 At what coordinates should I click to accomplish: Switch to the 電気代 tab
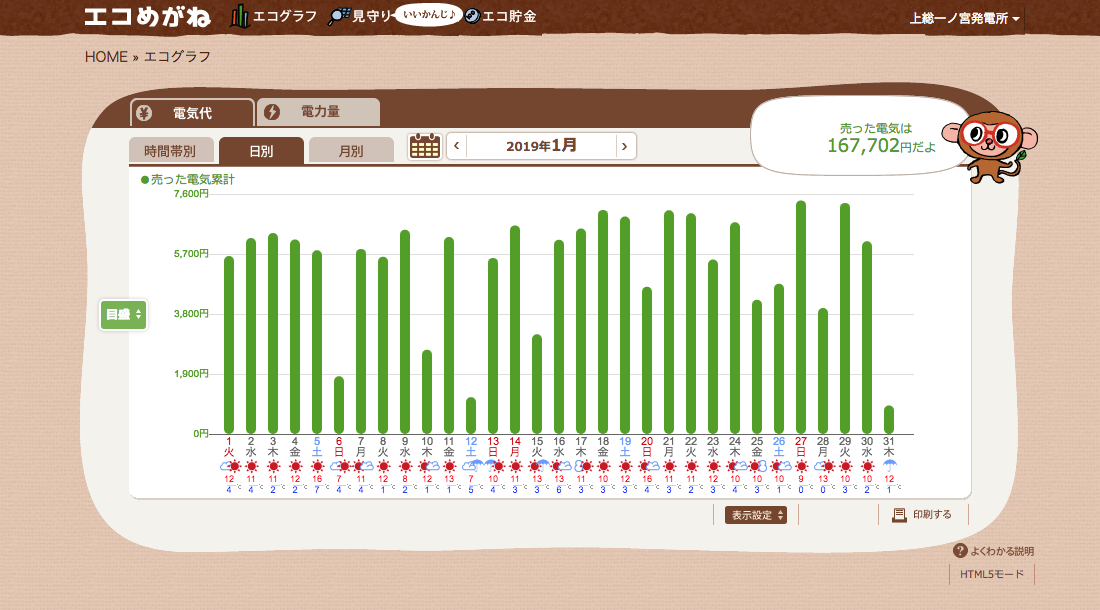(192, 113)
